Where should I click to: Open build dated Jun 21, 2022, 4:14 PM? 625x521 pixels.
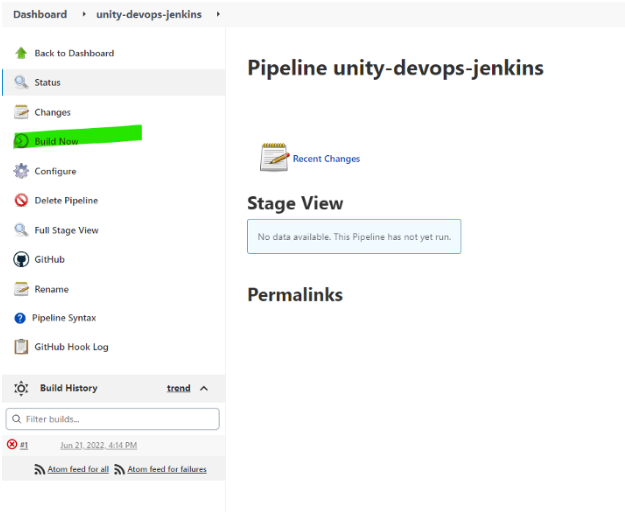pyautogui.click(x=98, y=445)
